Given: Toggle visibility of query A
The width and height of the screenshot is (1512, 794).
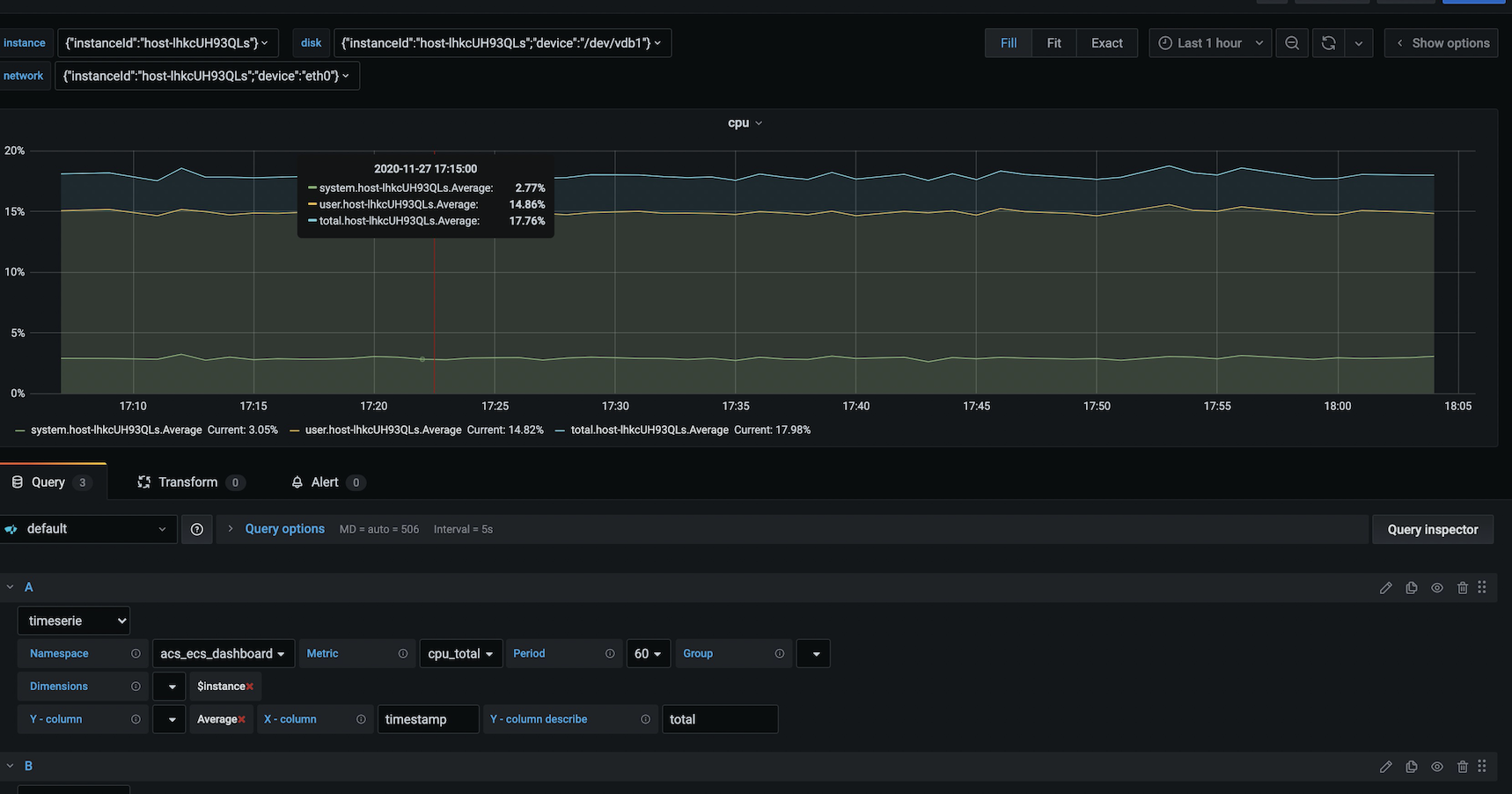Looking at the screenshot, I should (x=1436, y=588).
